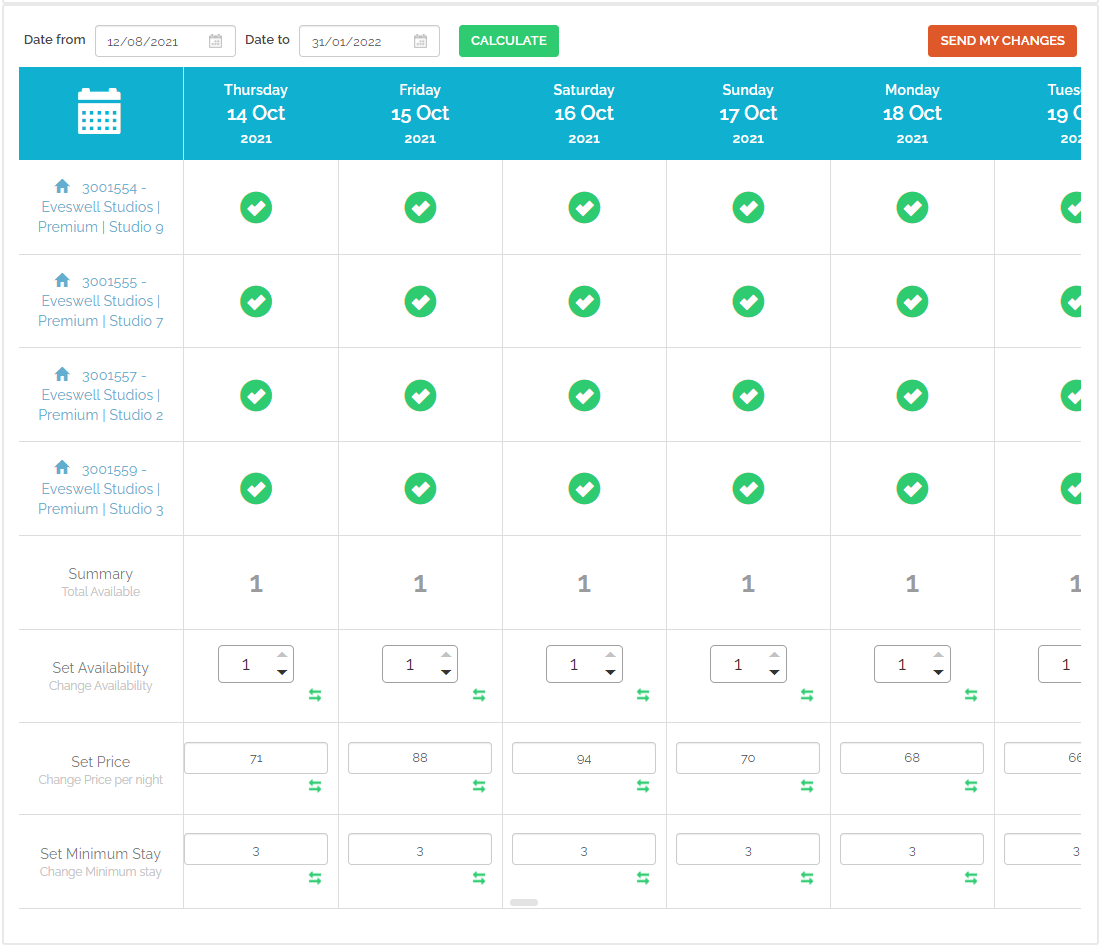Toggle Studio 9 availability for Thursday 14 Oct
This screenshot has width=1103, height=951.
coord(256,208)
